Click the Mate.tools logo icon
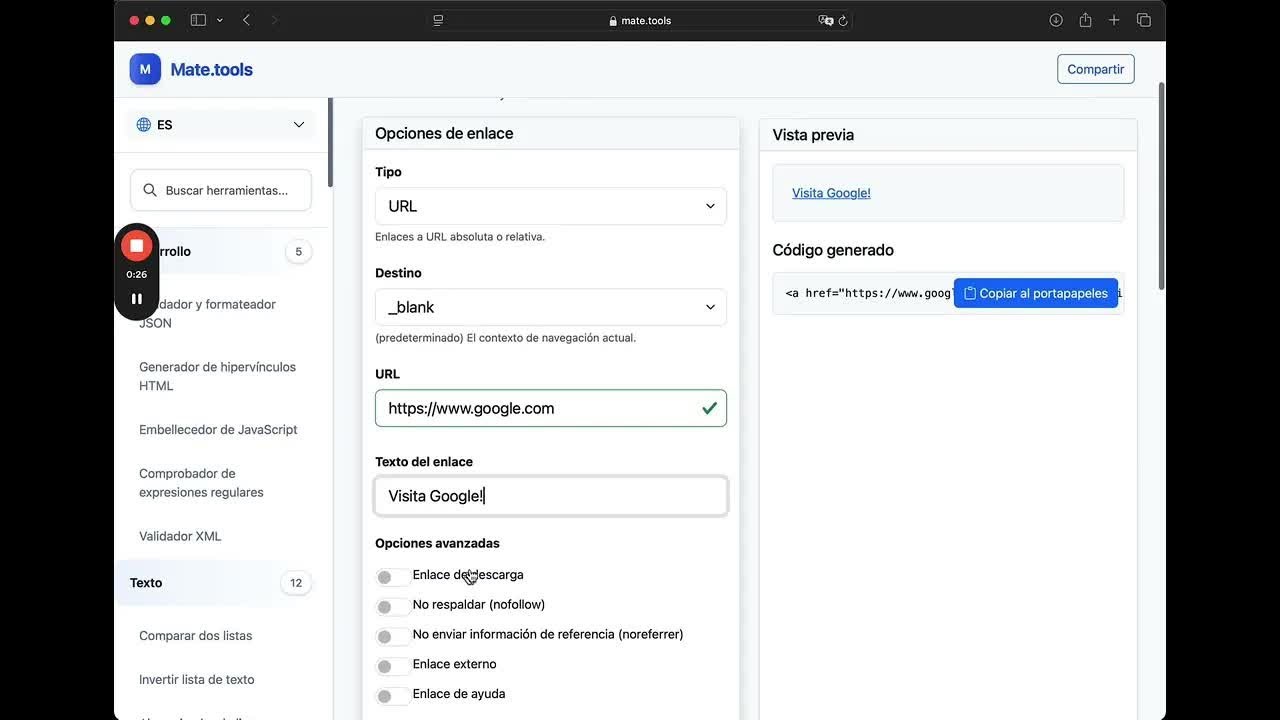The width and height of the screenshot is (1280, 720). click(x=145, y=69)
